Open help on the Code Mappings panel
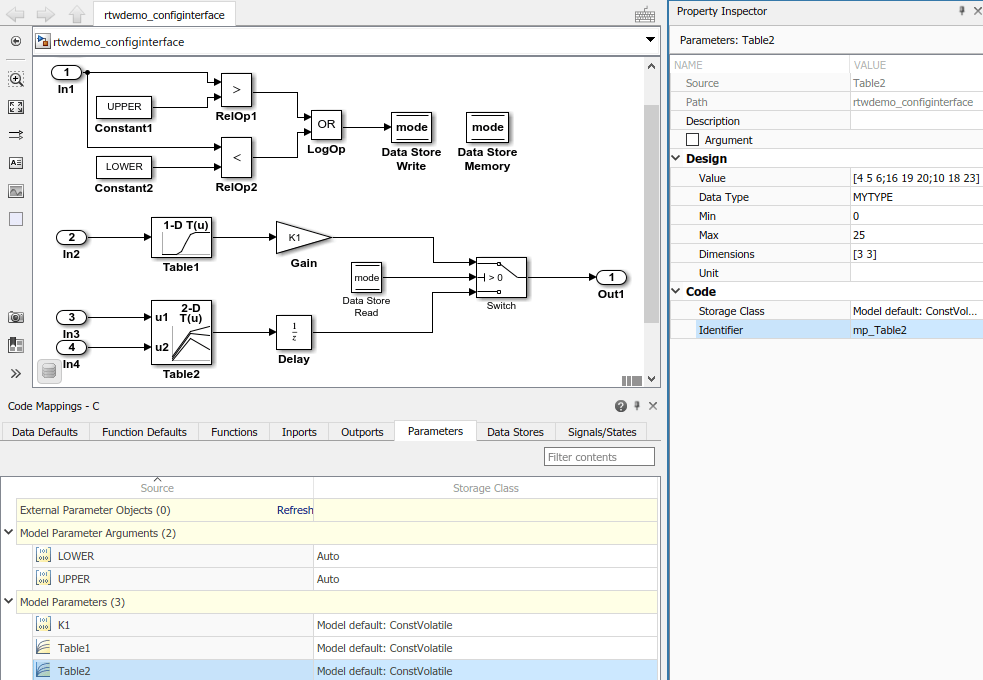The width and height of the screenshot is (983, 680). pyautogui.click(x=621, y=405)
